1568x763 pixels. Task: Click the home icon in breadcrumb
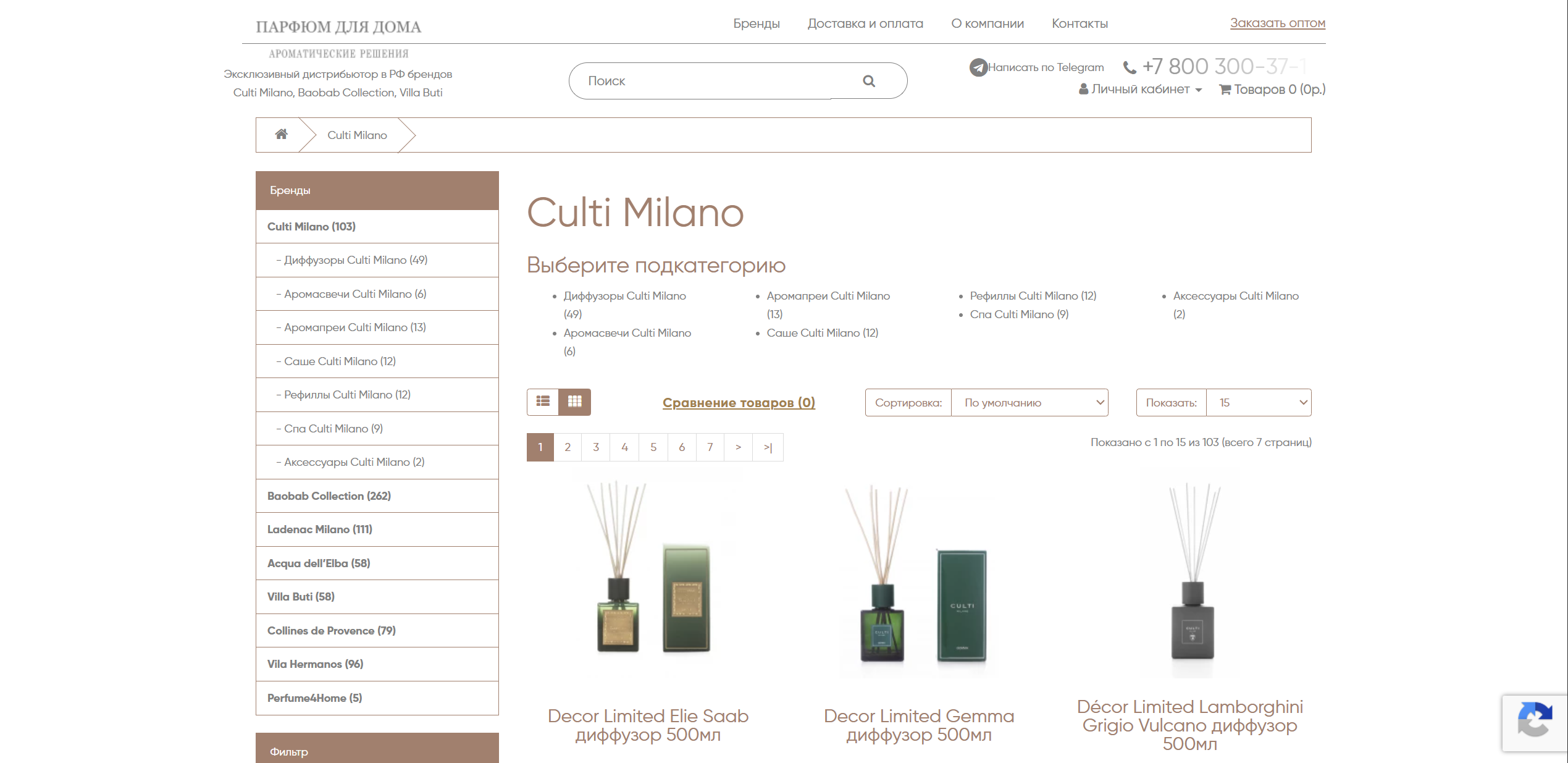tap(281, 134)
